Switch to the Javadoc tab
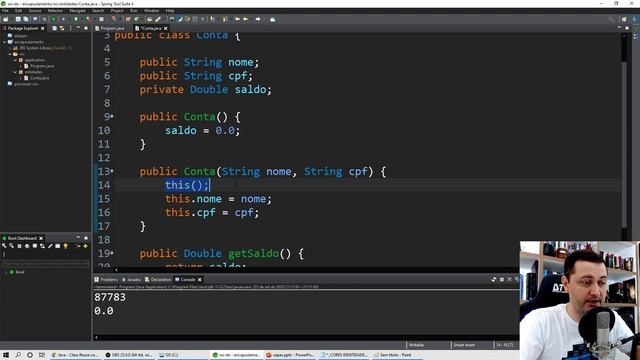The image size is (640, 360). click(x=131, y=280)
